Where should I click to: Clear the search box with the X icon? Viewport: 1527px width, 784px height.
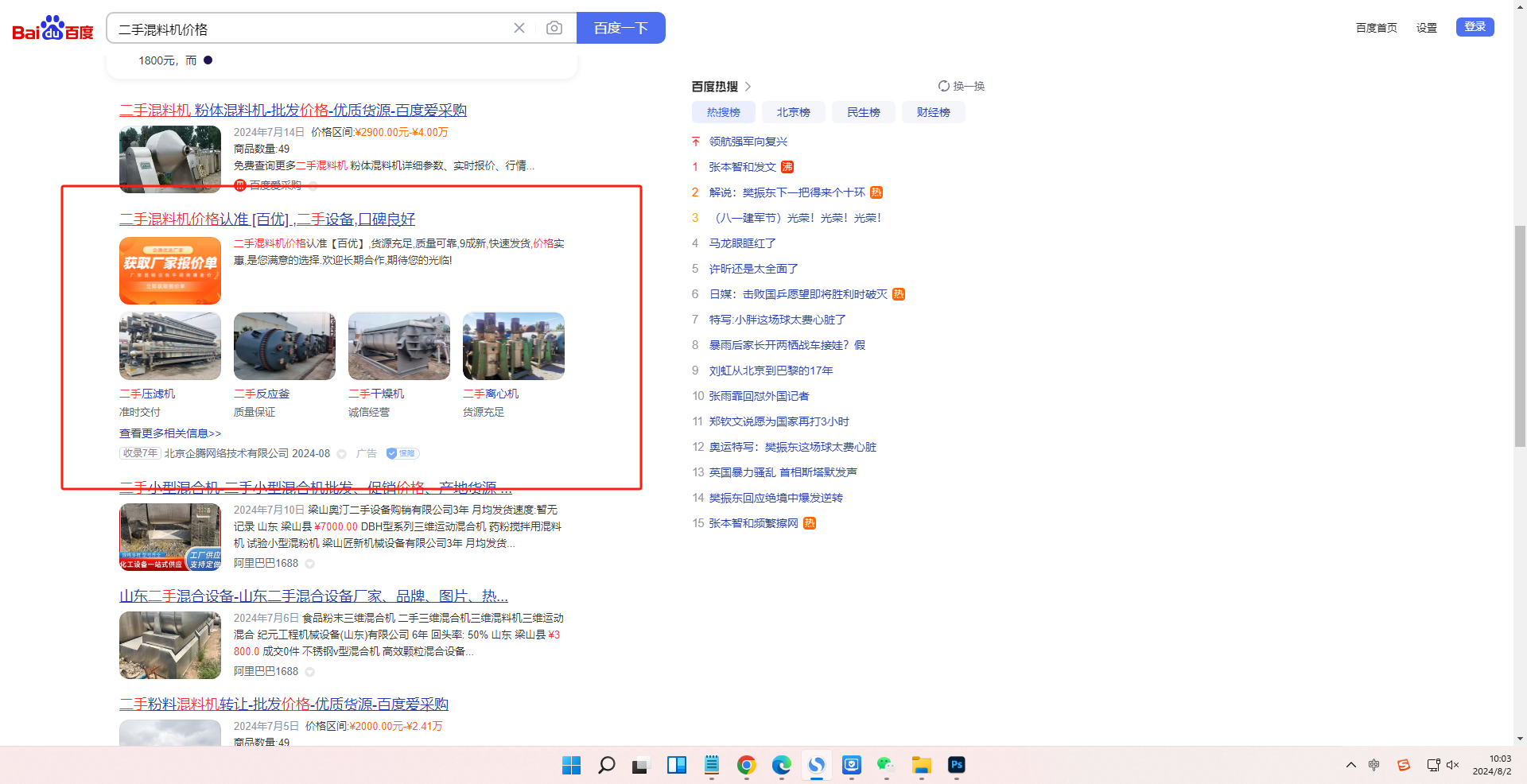[519, 28]
